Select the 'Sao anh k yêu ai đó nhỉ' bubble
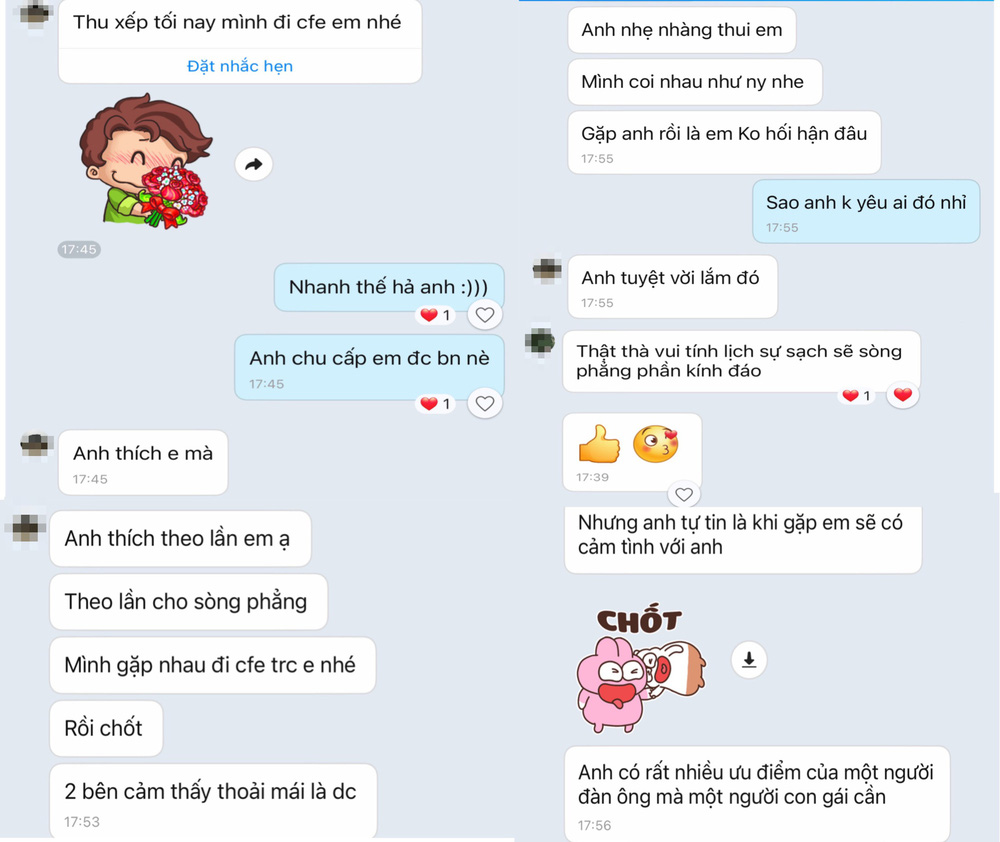The width and height of the screenshot is (1000, 842). click(866, 211)
